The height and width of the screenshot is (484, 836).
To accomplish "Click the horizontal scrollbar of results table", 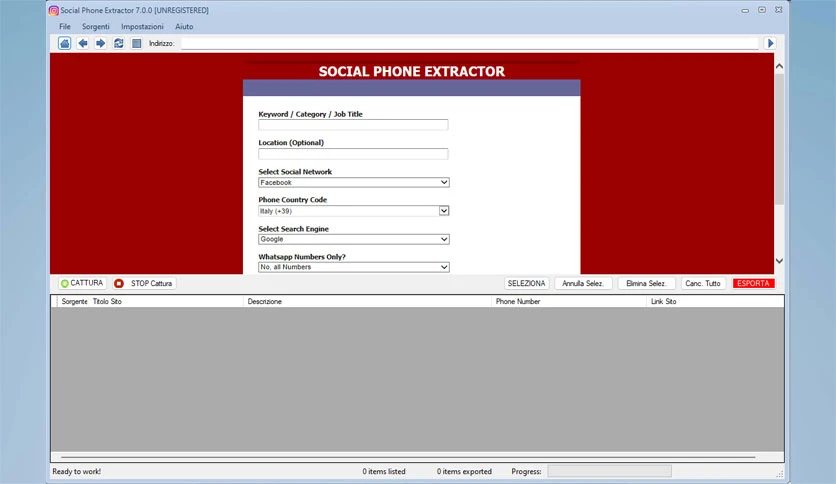I will pos(408,457).
